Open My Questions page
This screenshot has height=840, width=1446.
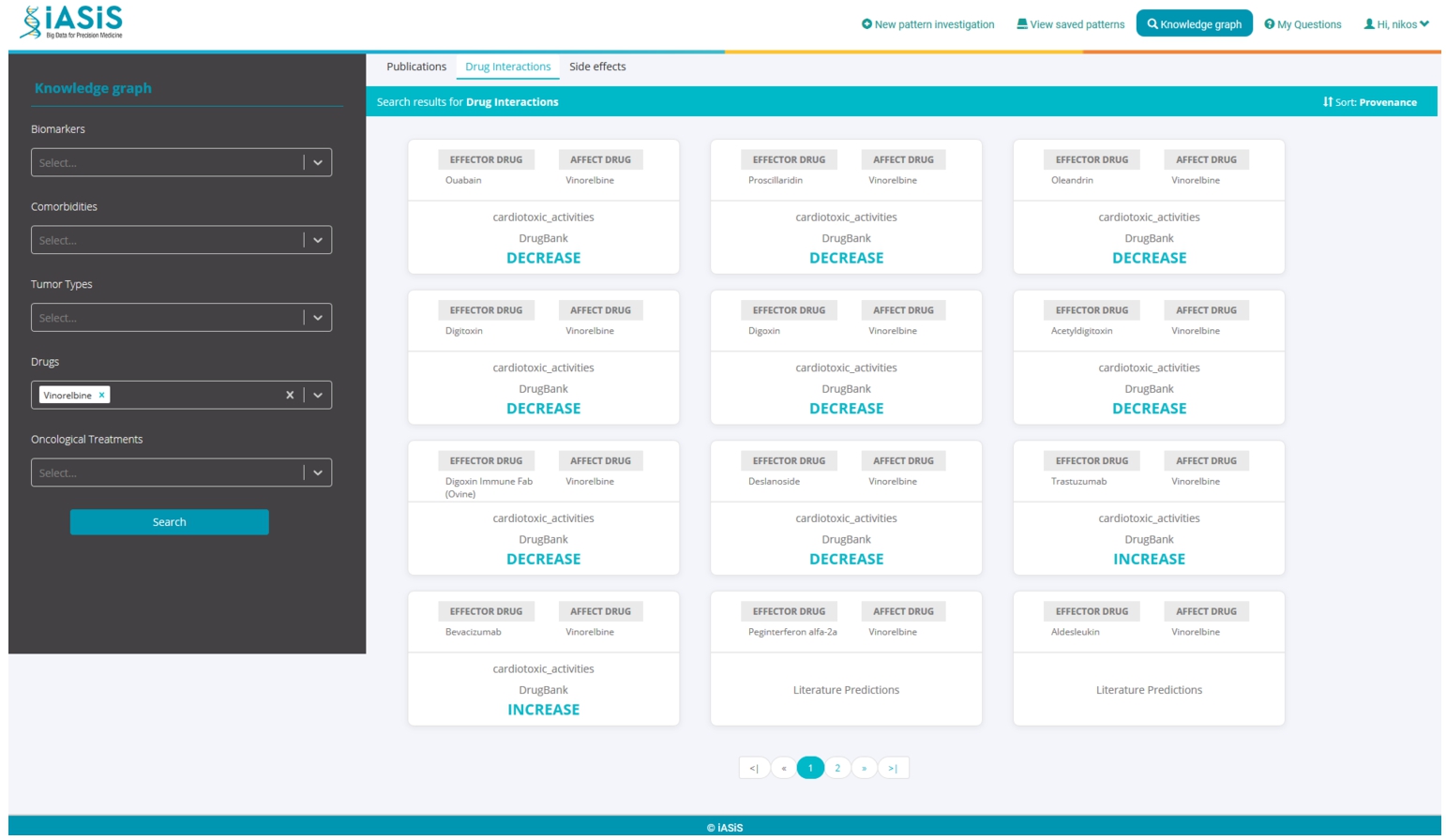(1303, 24)
